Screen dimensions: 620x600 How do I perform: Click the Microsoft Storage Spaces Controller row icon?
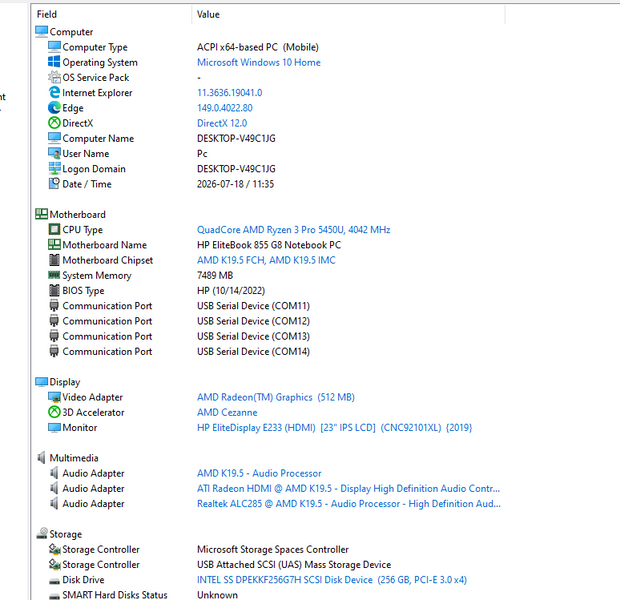pos(54,549)
